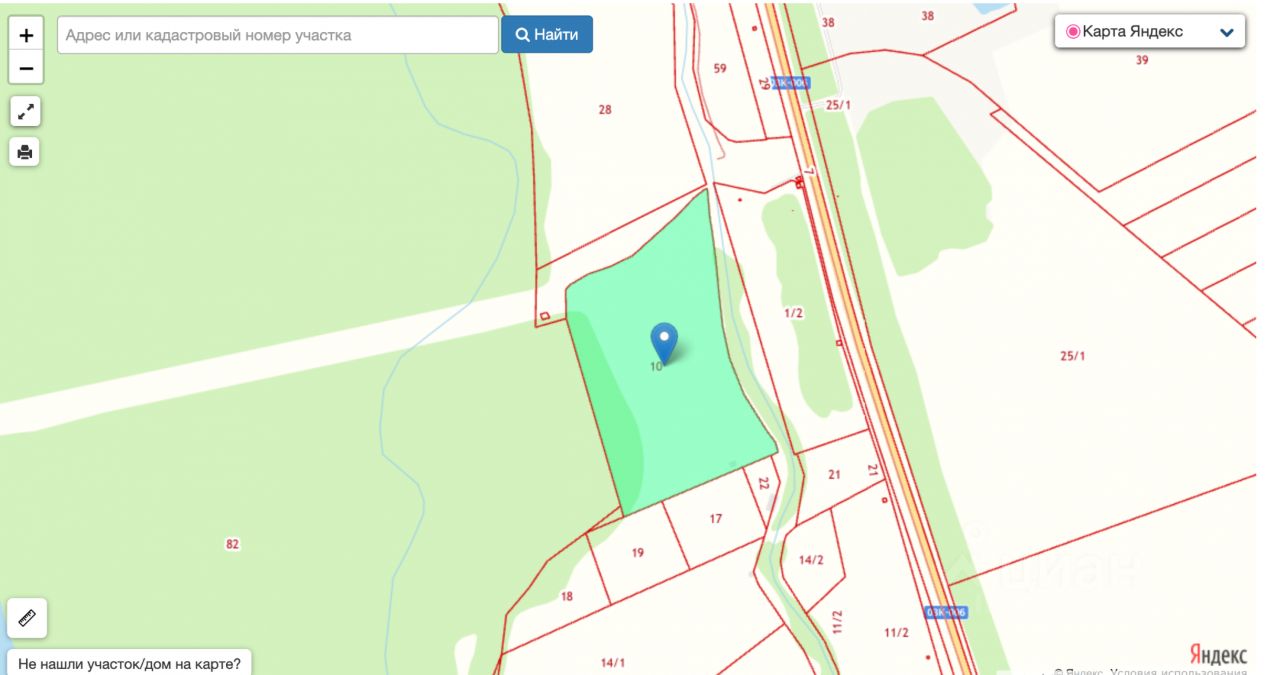Select the pink radio dot of Карта Яндекс
This screenshot has height=675, width=1280.
click(x=1073, y=31)
